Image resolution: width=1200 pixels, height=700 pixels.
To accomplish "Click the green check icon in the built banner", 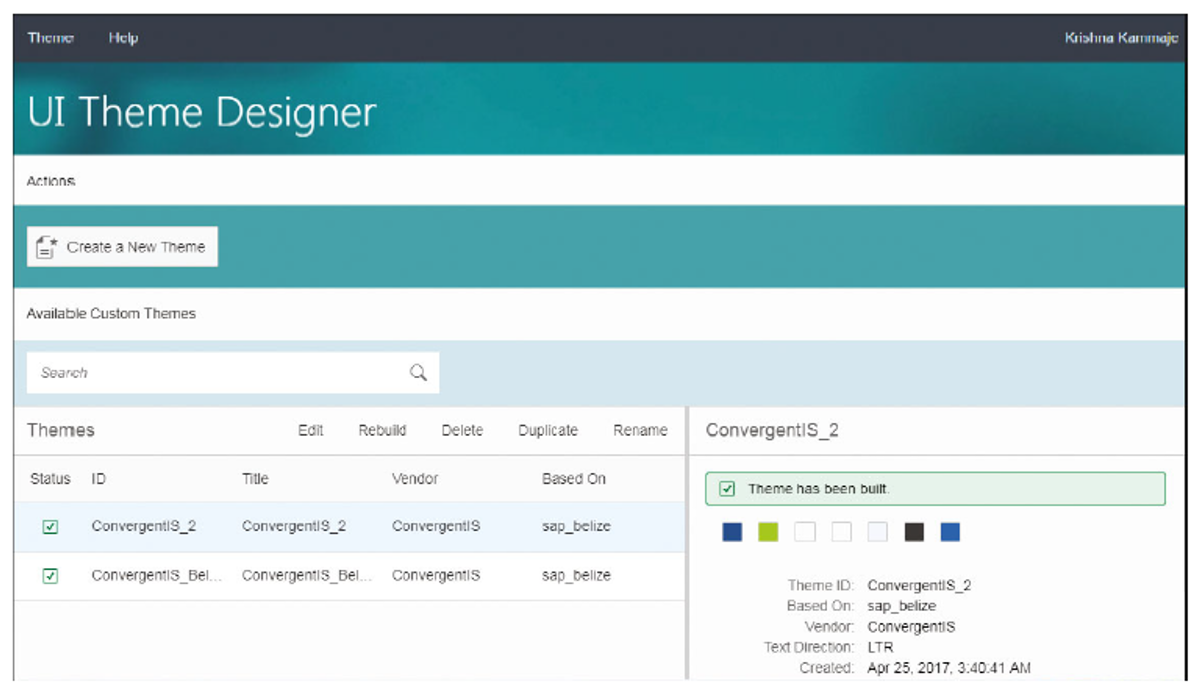I will click(728, 490).
